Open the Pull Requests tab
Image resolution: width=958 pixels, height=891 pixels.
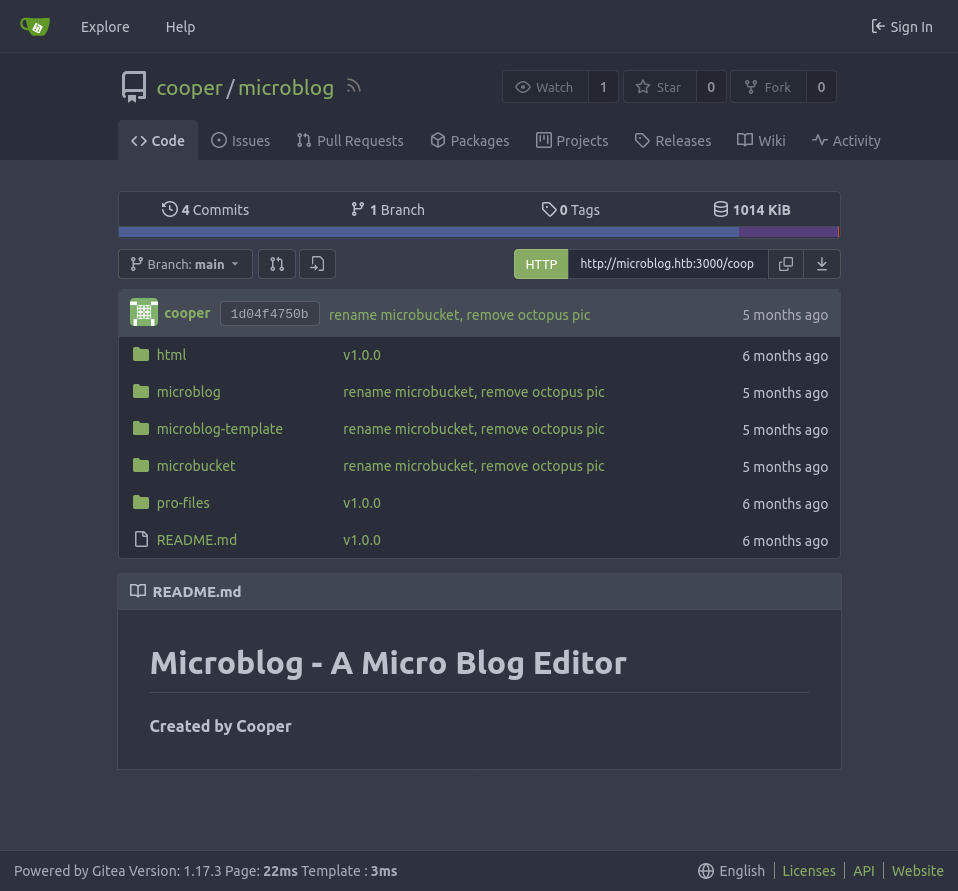350,141
